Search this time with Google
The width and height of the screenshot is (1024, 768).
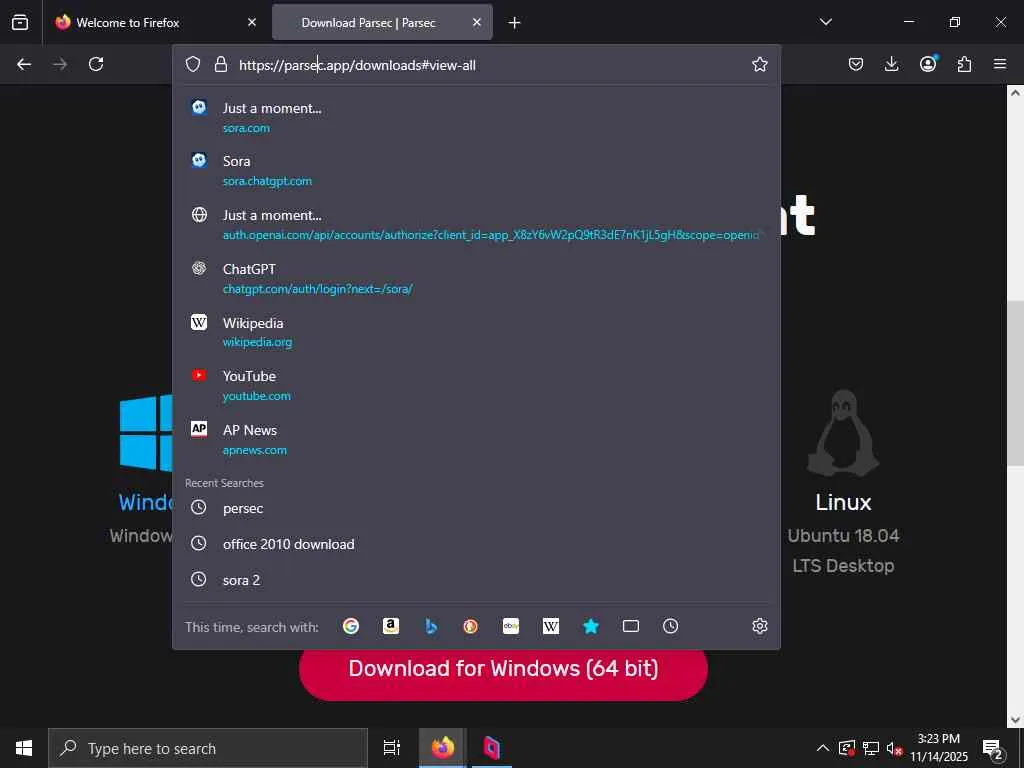tap(351, 626)
